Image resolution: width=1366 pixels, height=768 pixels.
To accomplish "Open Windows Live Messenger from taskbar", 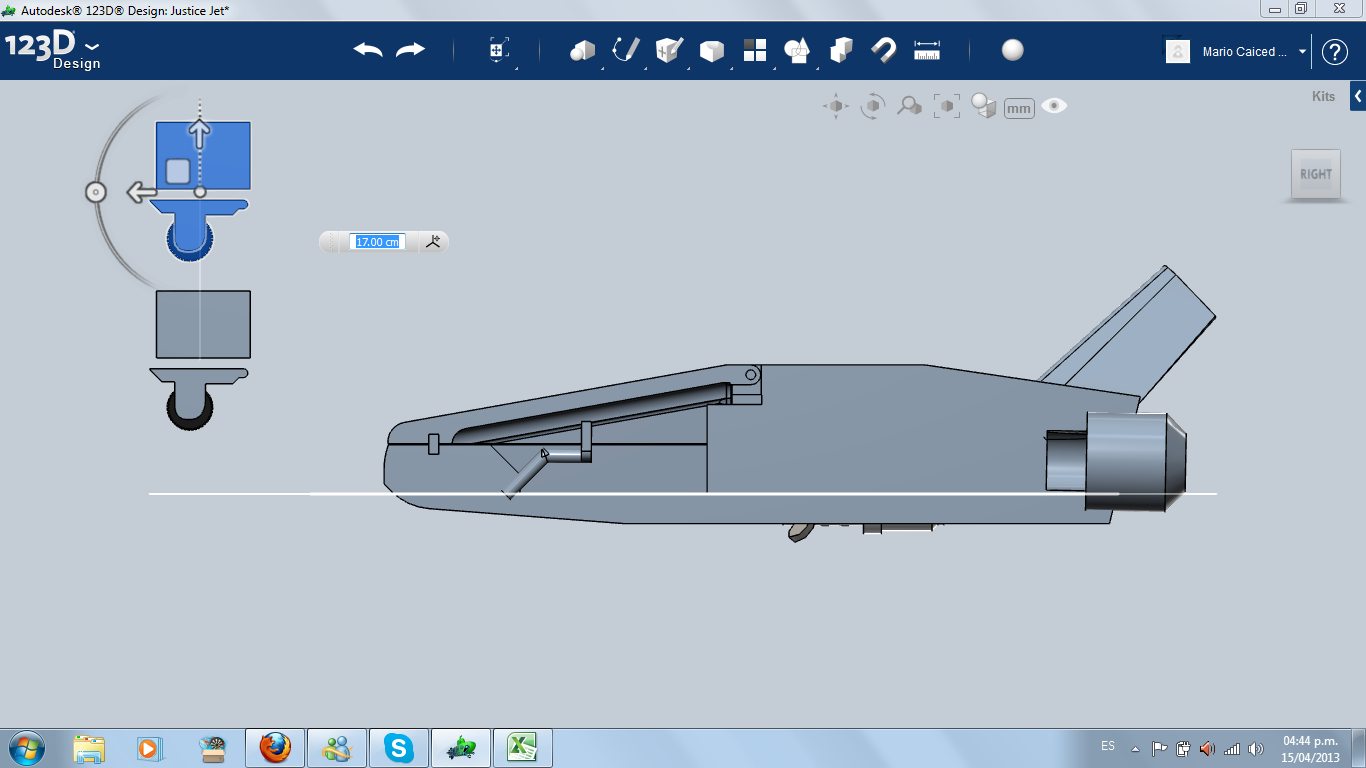I will tap(337, 748).
